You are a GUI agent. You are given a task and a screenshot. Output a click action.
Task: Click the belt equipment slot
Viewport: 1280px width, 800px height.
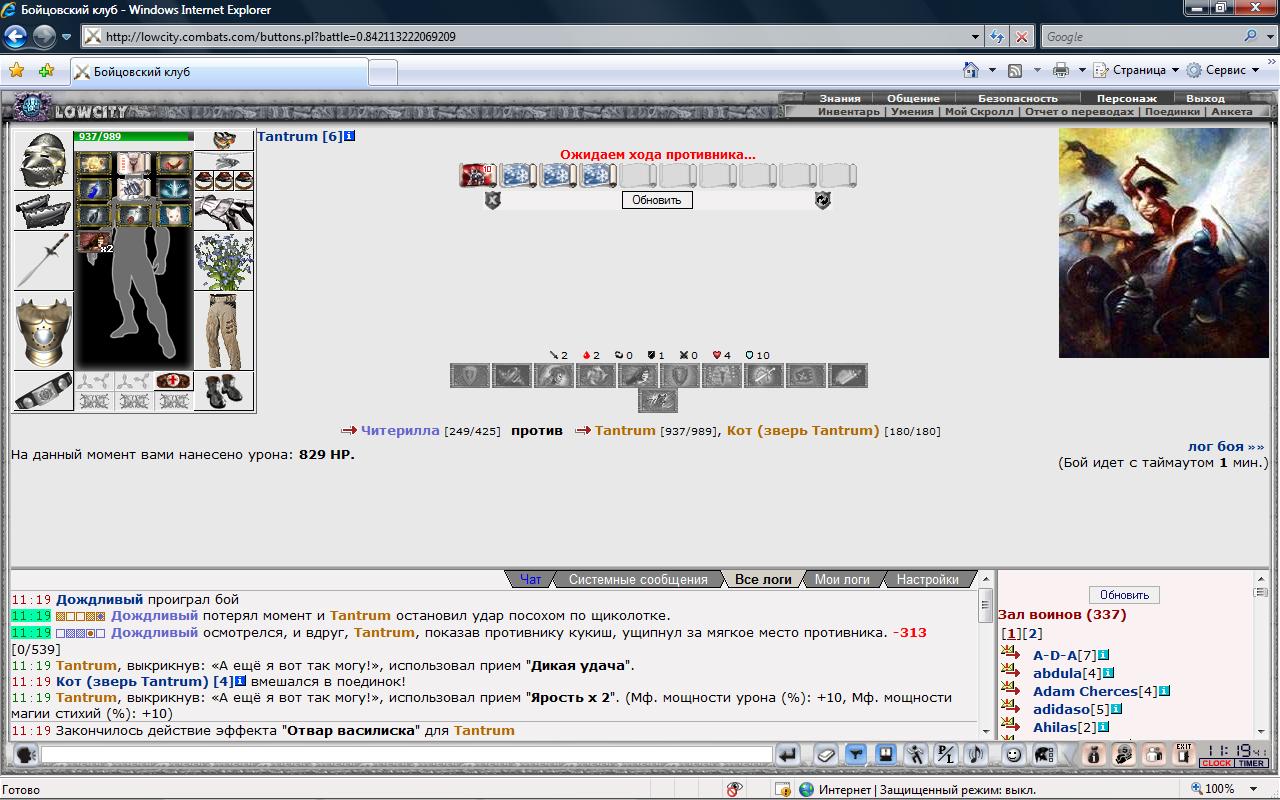click(x=44, y=391)
